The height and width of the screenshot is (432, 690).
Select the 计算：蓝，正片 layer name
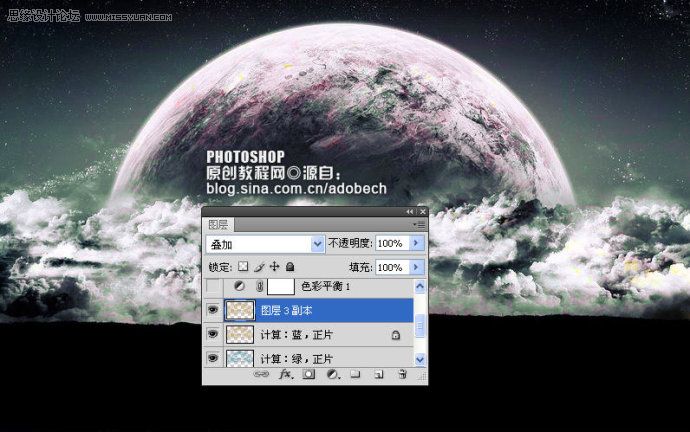pos(297,335)
